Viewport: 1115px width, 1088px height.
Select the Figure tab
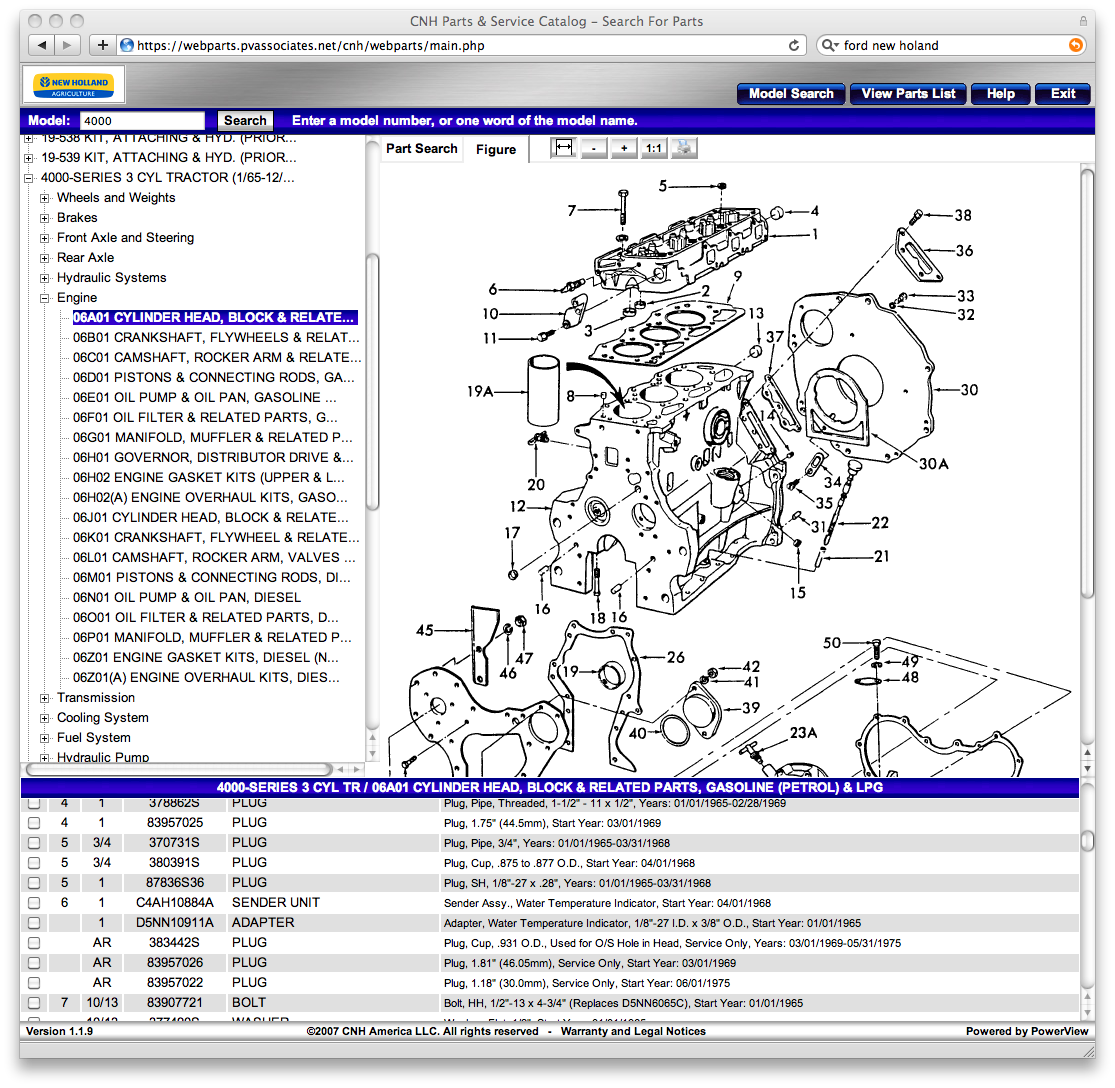coord(496,149)
